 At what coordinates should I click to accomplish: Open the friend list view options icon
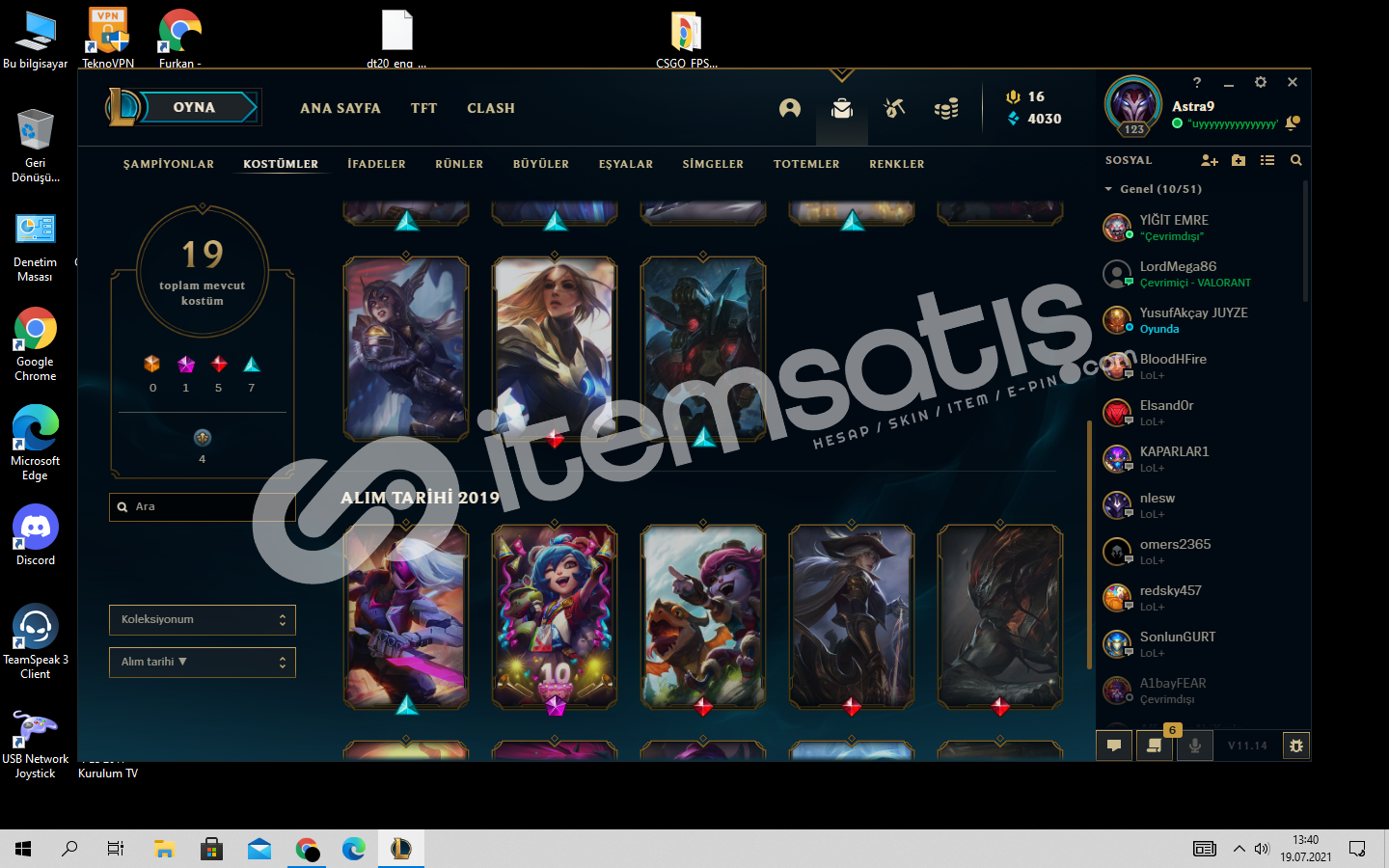1267,160
